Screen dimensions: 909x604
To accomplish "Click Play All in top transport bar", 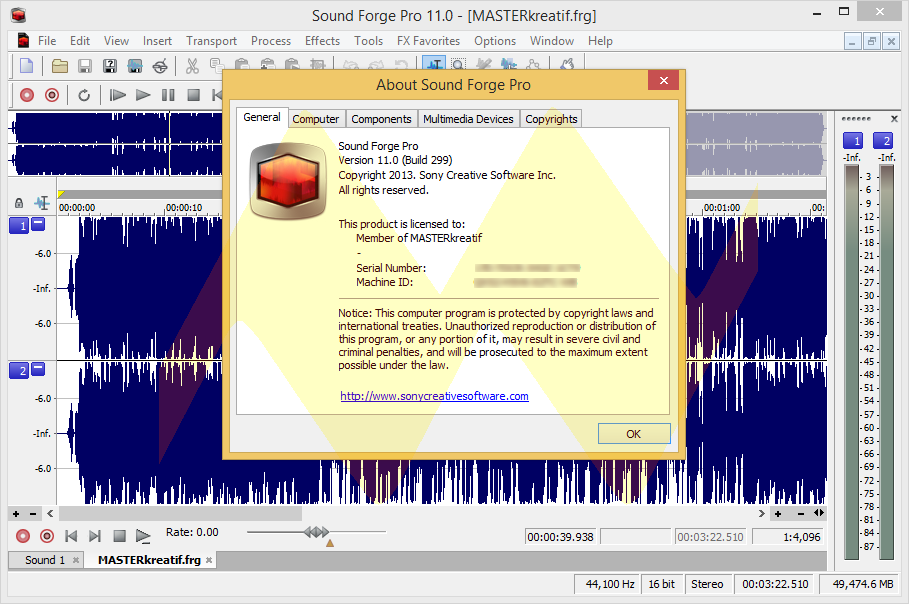I will point(118,95).
